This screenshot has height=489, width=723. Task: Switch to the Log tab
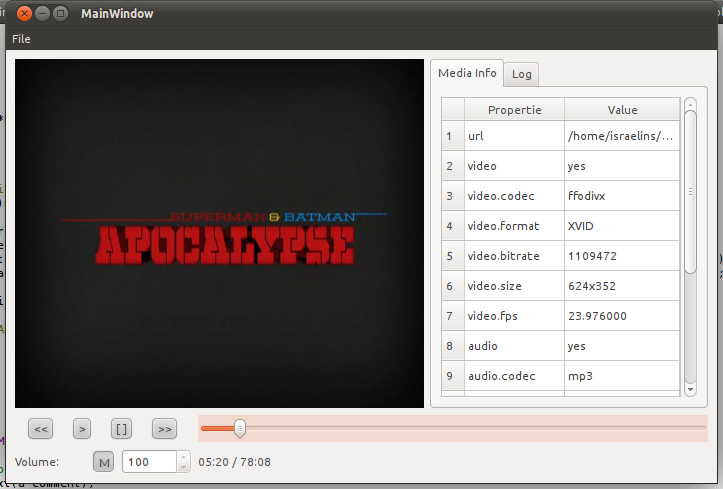click(x=522, y=74)
